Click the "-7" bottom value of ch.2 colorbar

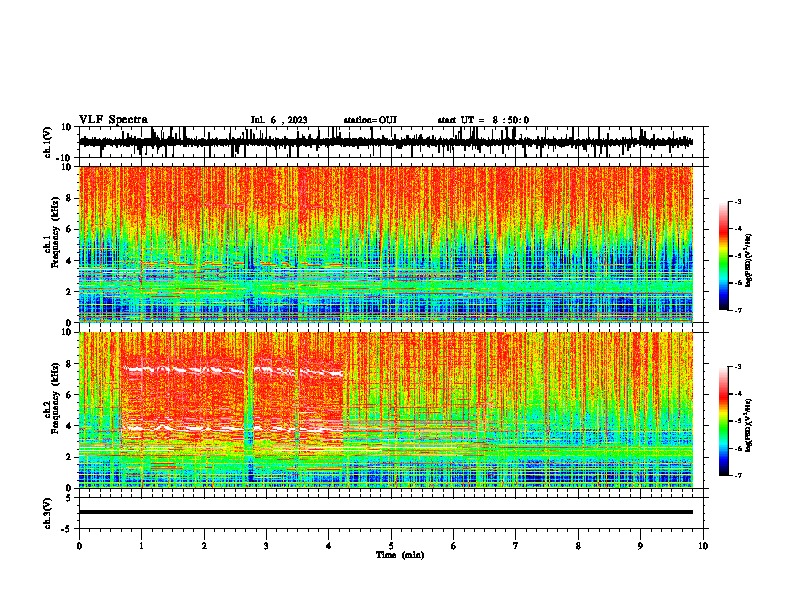point(737,475)
